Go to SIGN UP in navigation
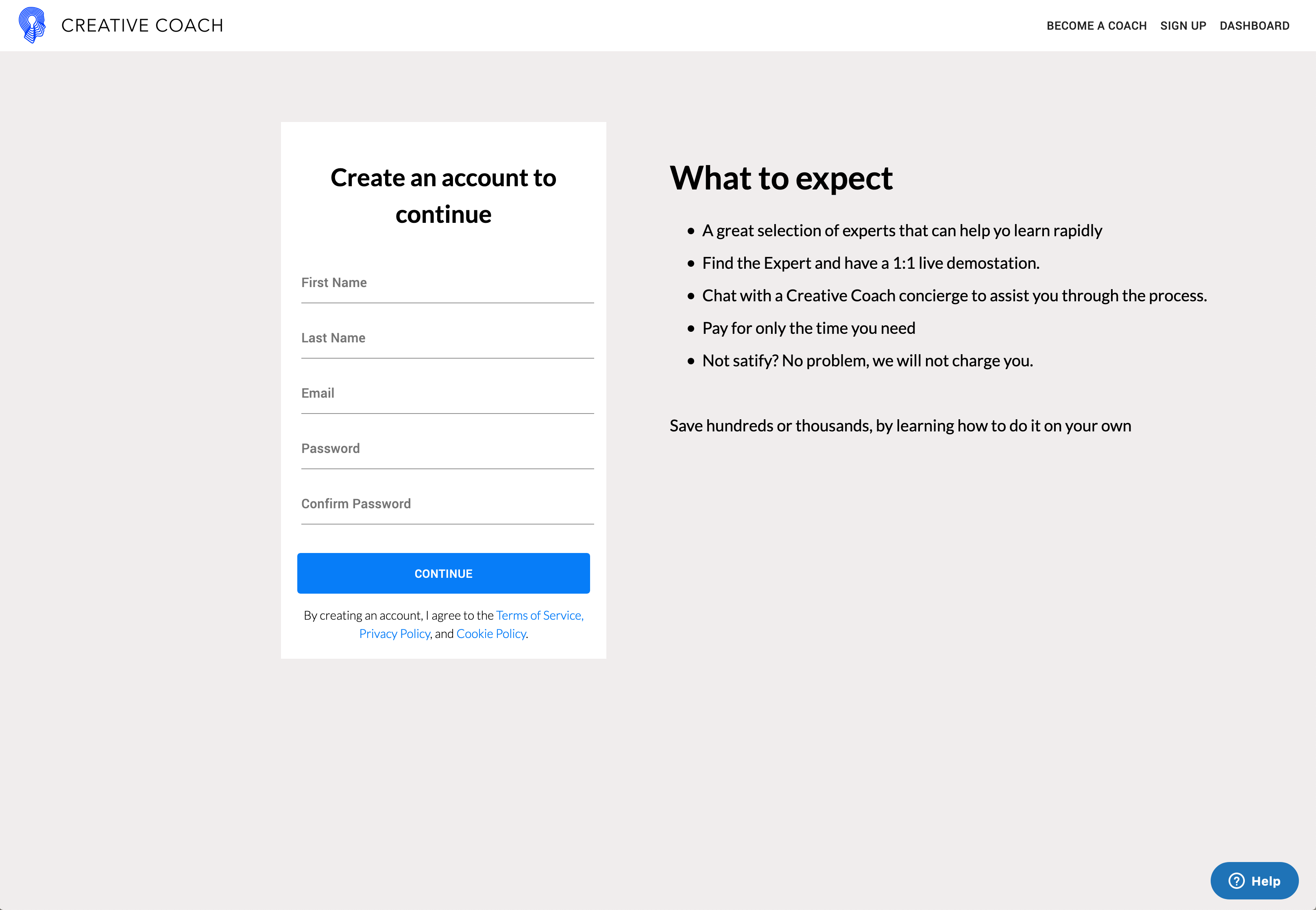The height and width of the screenshot is (910, 1316). (1183, 26)
